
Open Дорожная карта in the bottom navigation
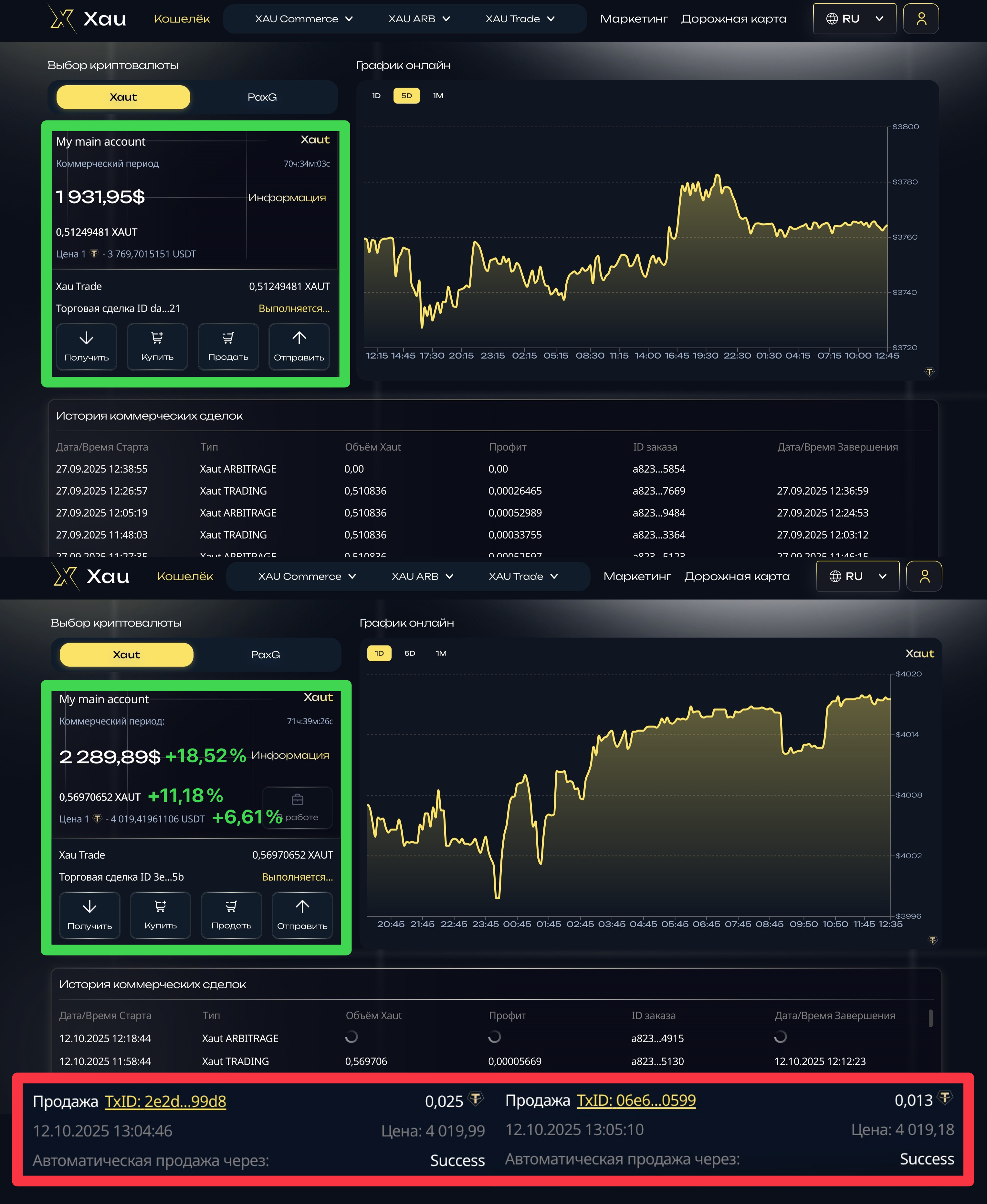737,576
